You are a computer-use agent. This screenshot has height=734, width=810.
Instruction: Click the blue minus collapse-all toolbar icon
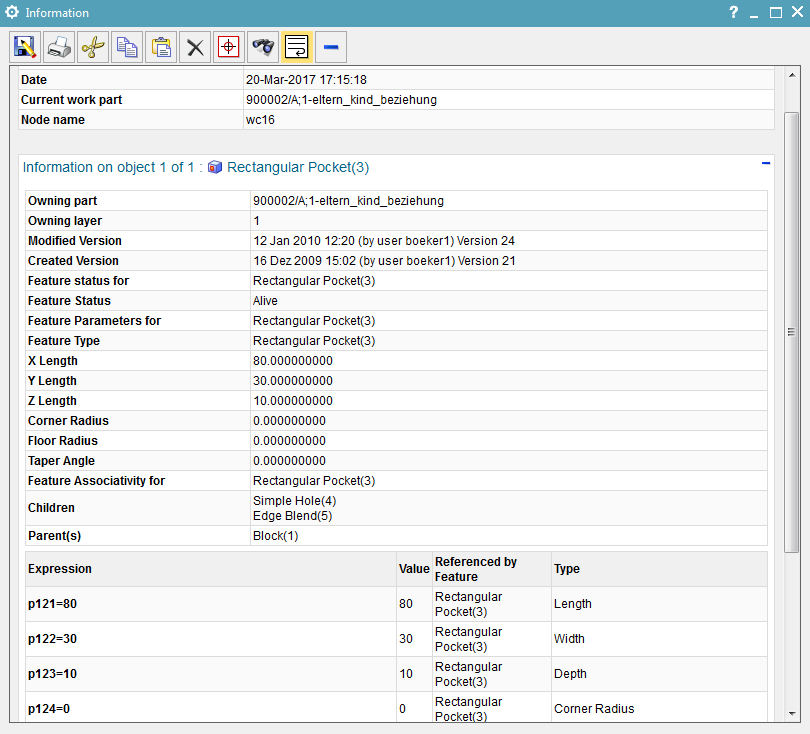click(x=331, y=47)
